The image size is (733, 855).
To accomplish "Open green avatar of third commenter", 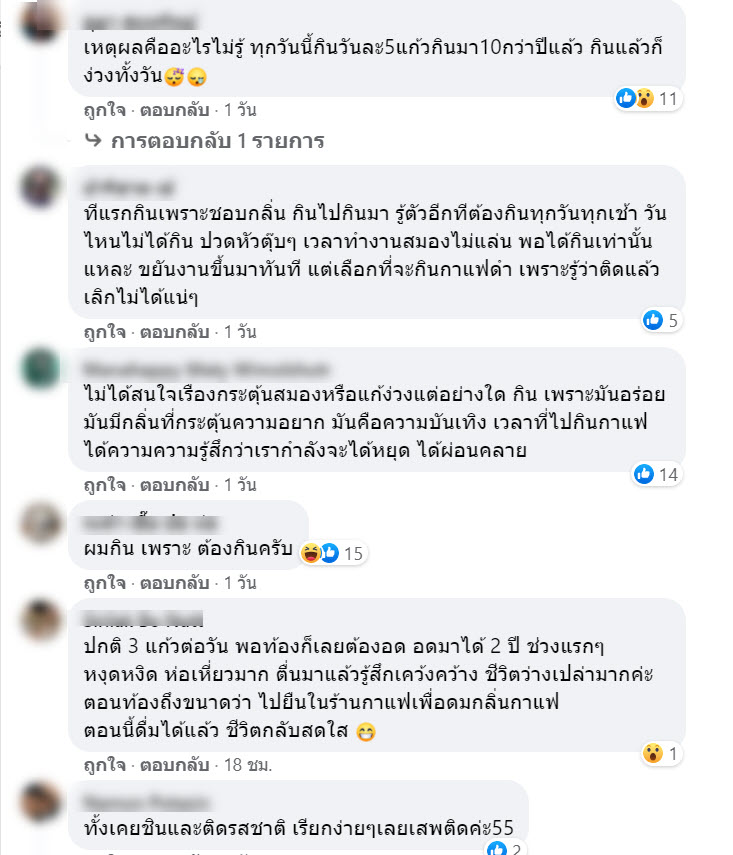I will [40, 368].
